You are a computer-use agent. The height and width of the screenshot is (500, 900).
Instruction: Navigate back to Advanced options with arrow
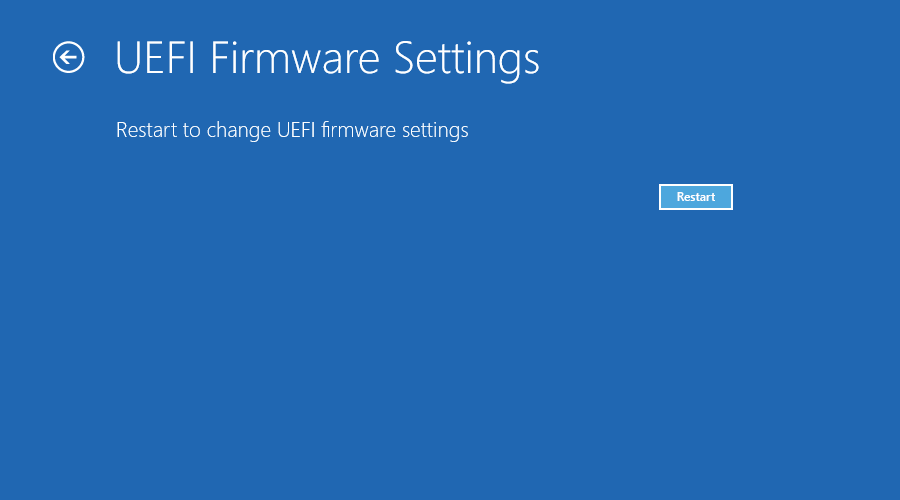68,58
